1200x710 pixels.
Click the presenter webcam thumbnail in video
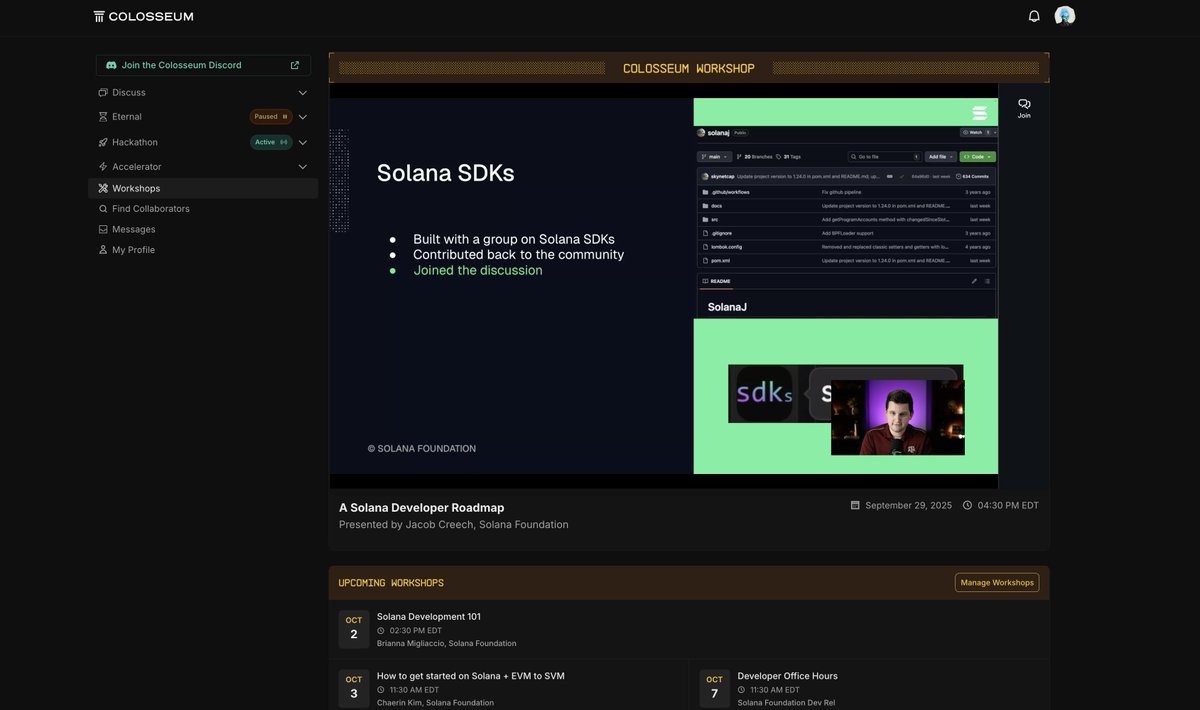tap(898, 417)
